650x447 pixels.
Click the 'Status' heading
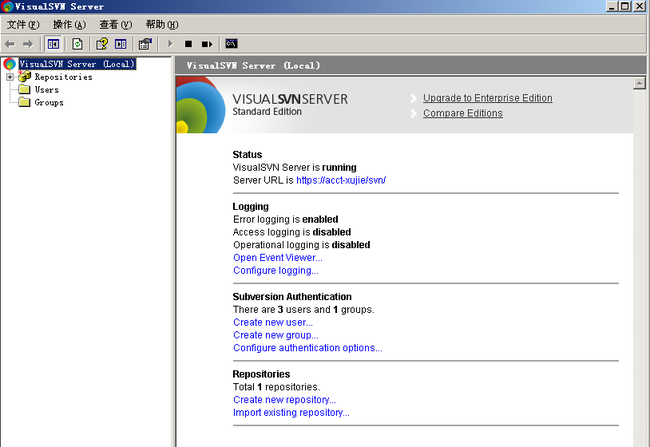tap(247, 155)
